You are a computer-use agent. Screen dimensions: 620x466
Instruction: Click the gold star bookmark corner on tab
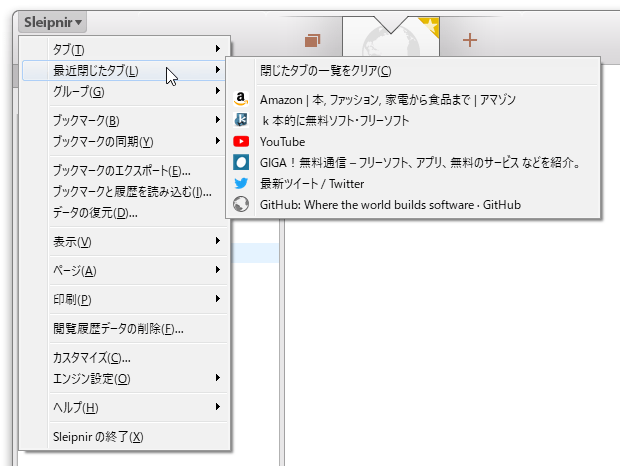click(x=431, y=26)
